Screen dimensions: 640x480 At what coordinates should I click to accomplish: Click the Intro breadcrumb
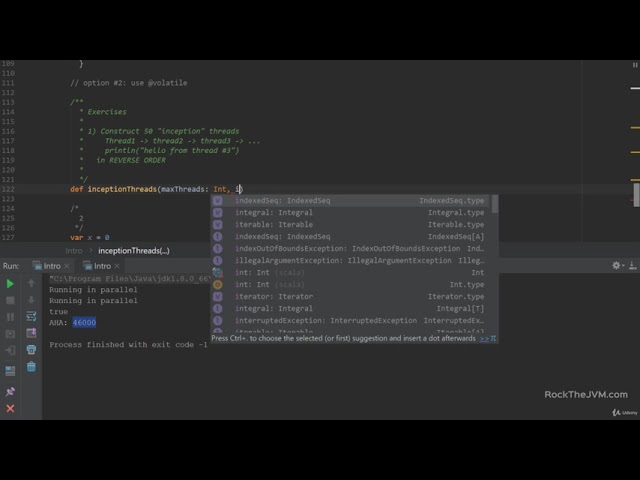click(74, 251)
